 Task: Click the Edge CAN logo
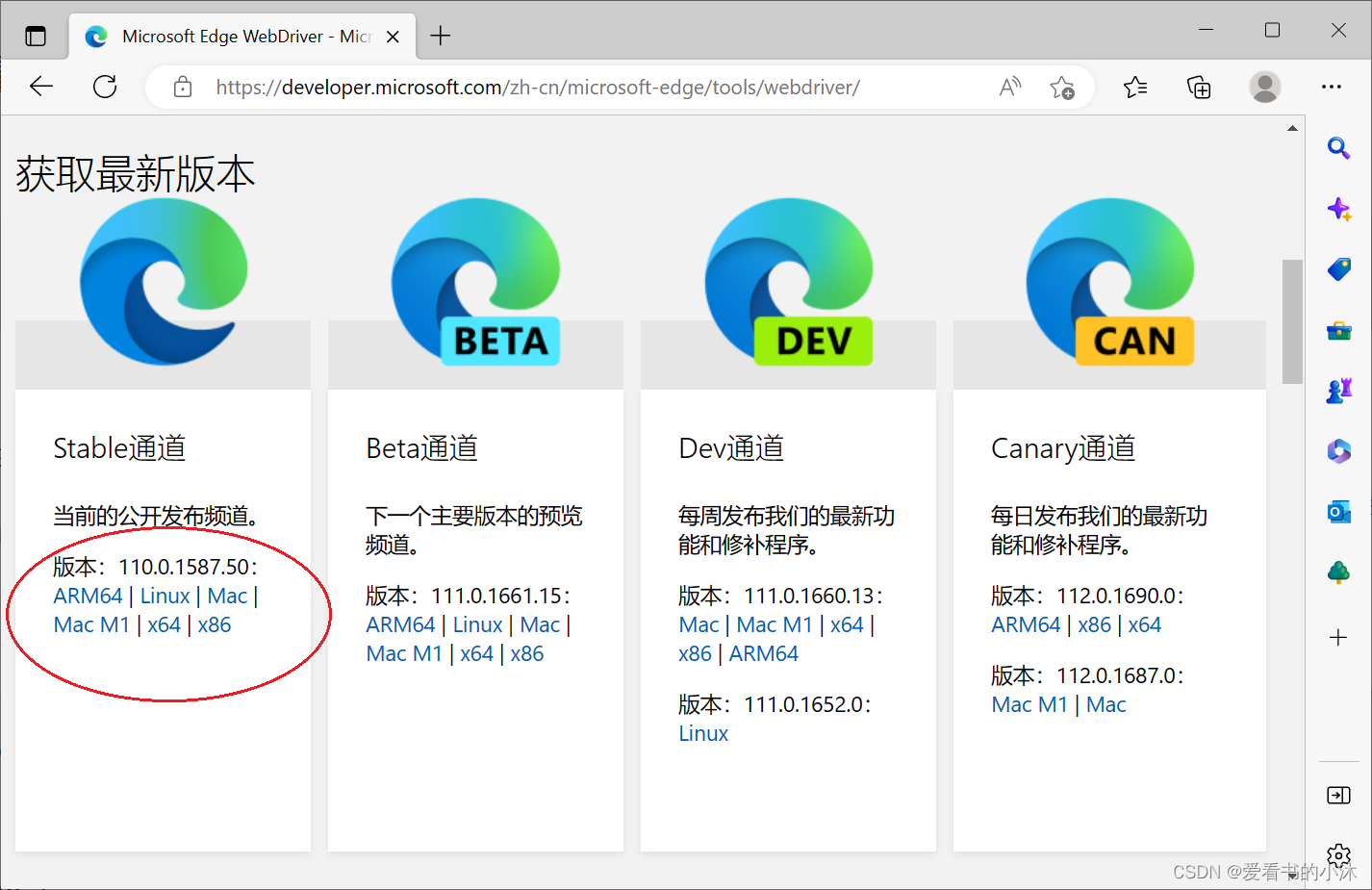point(1110,281)
